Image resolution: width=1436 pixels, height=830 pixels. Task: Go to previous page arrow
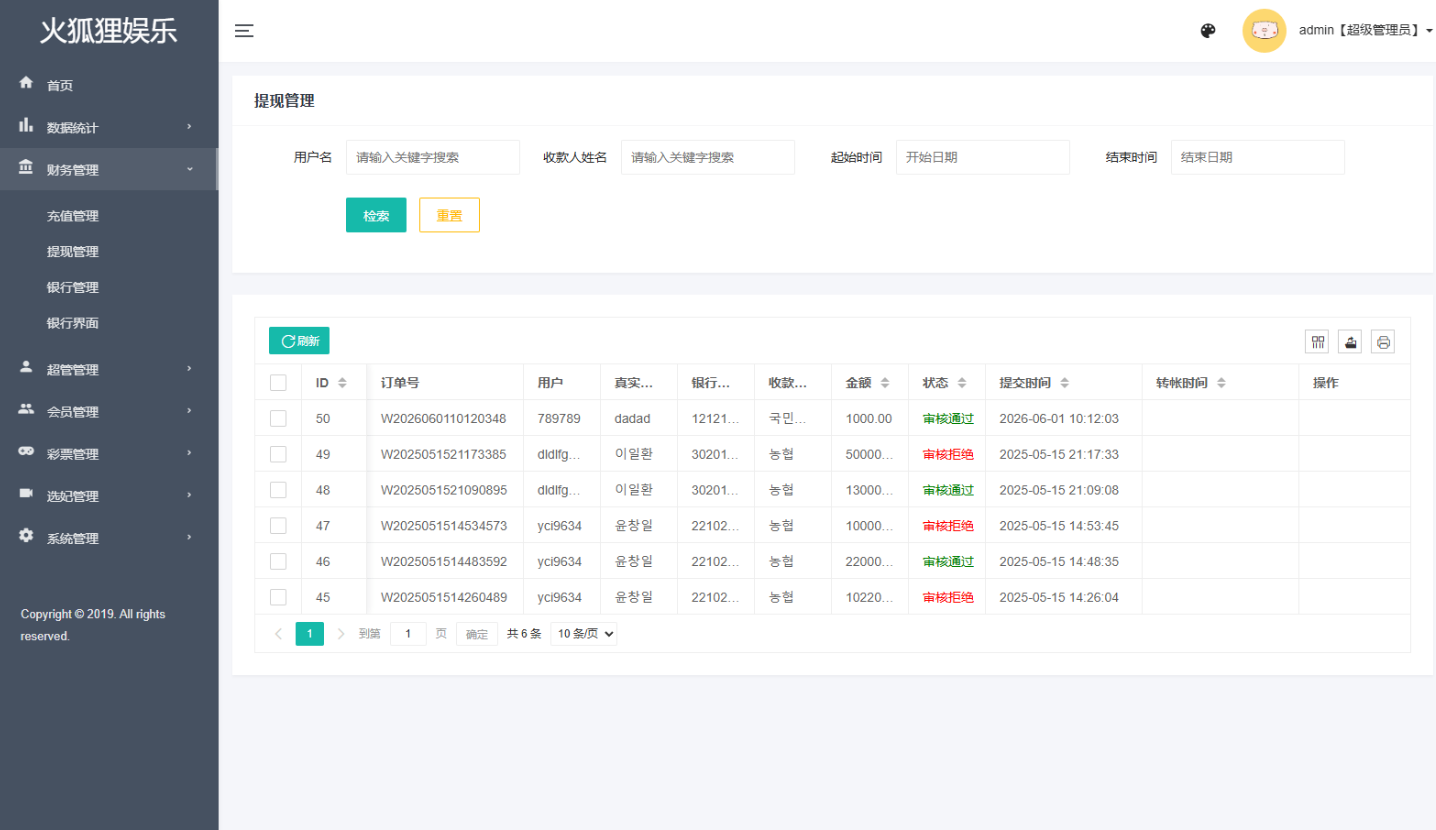tap(278, 633)
